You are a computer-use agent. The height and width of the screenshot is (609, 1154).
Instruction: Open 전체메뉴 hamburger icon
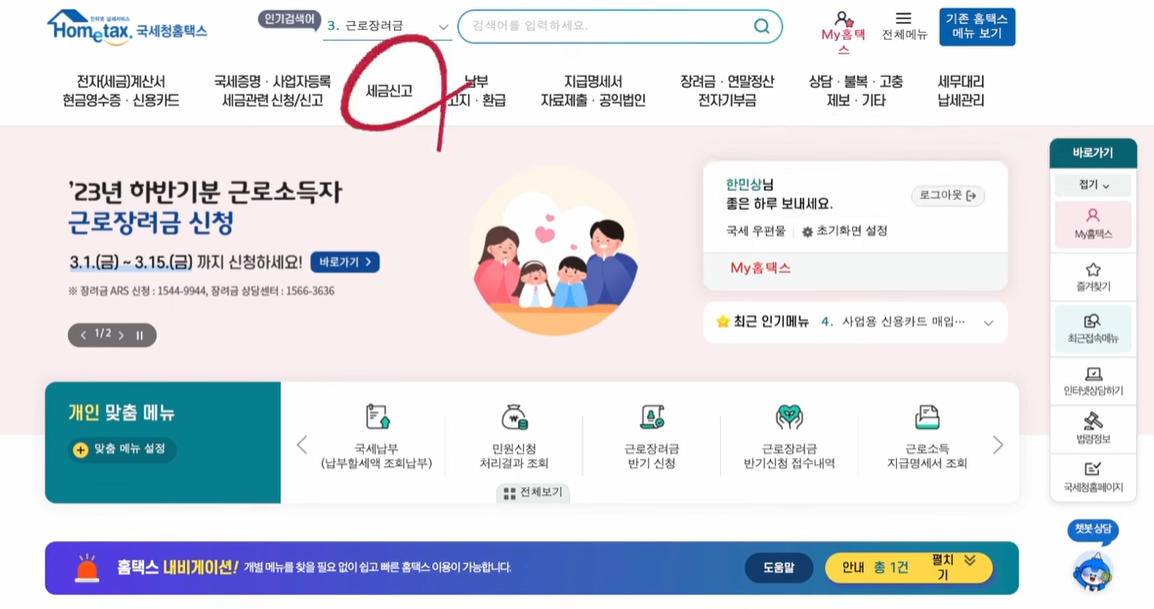click(904, 18)
